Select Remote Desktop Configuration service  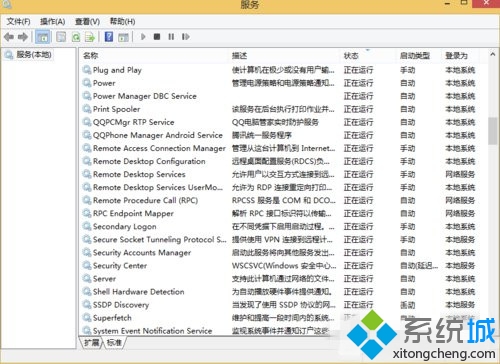pos(149,161)
